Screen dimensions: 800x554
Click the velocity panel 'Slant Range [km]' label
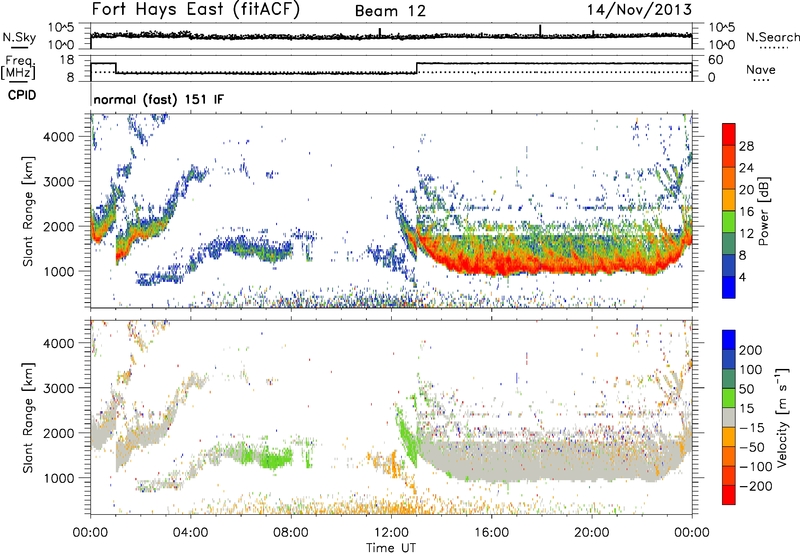click(x=28, y=417)
